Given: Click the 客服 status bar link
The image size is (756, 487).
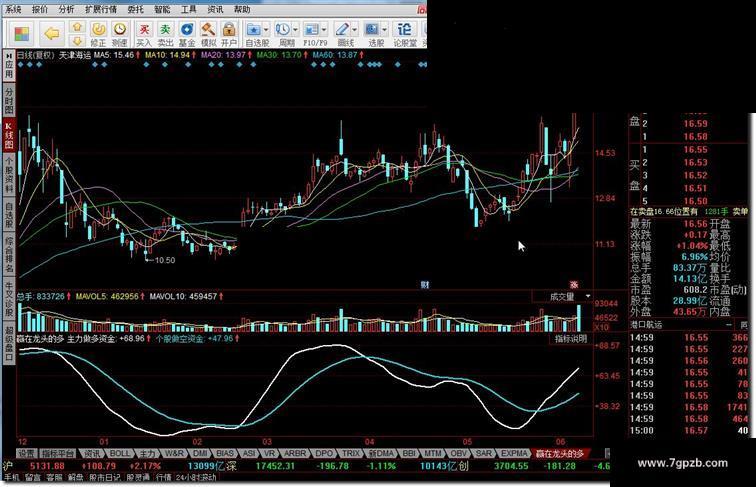Looking at the screenshot, I should point(54,477).
